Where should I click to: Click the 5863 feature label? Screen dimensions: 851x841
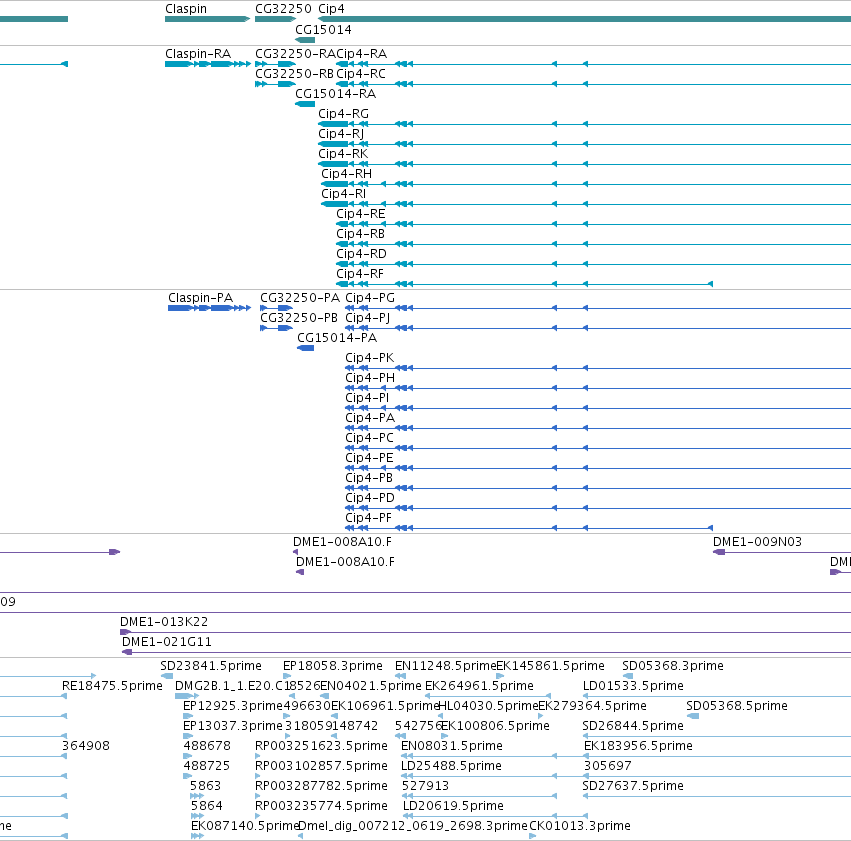pos(206,786)
